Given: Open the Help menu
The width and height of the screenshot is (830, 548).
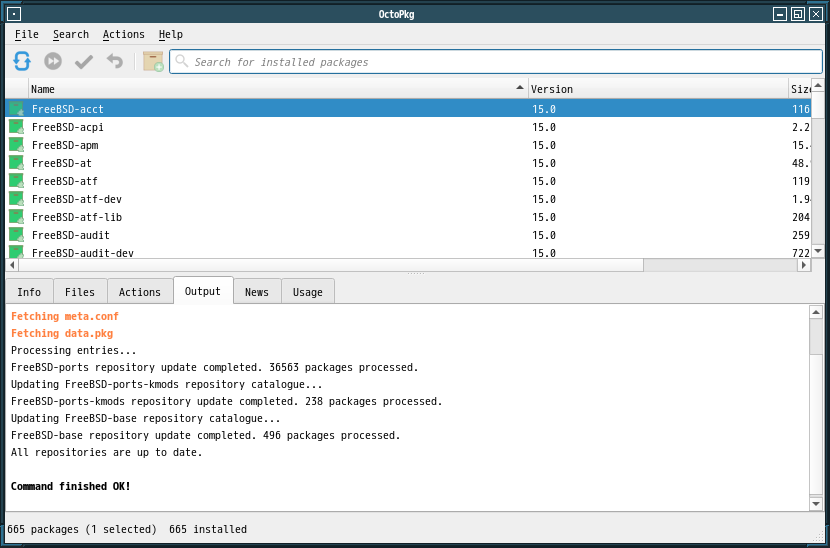Looking at the screenshot, I should (170, 34).
